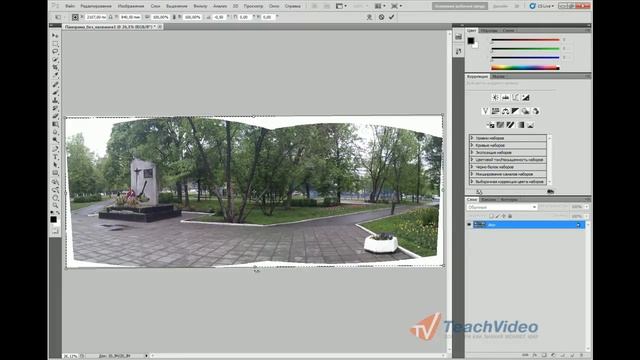Select the Horizontal Type tool
This screenshot has width=640, height=360.
pyautogui.click(x=55, y=157)
